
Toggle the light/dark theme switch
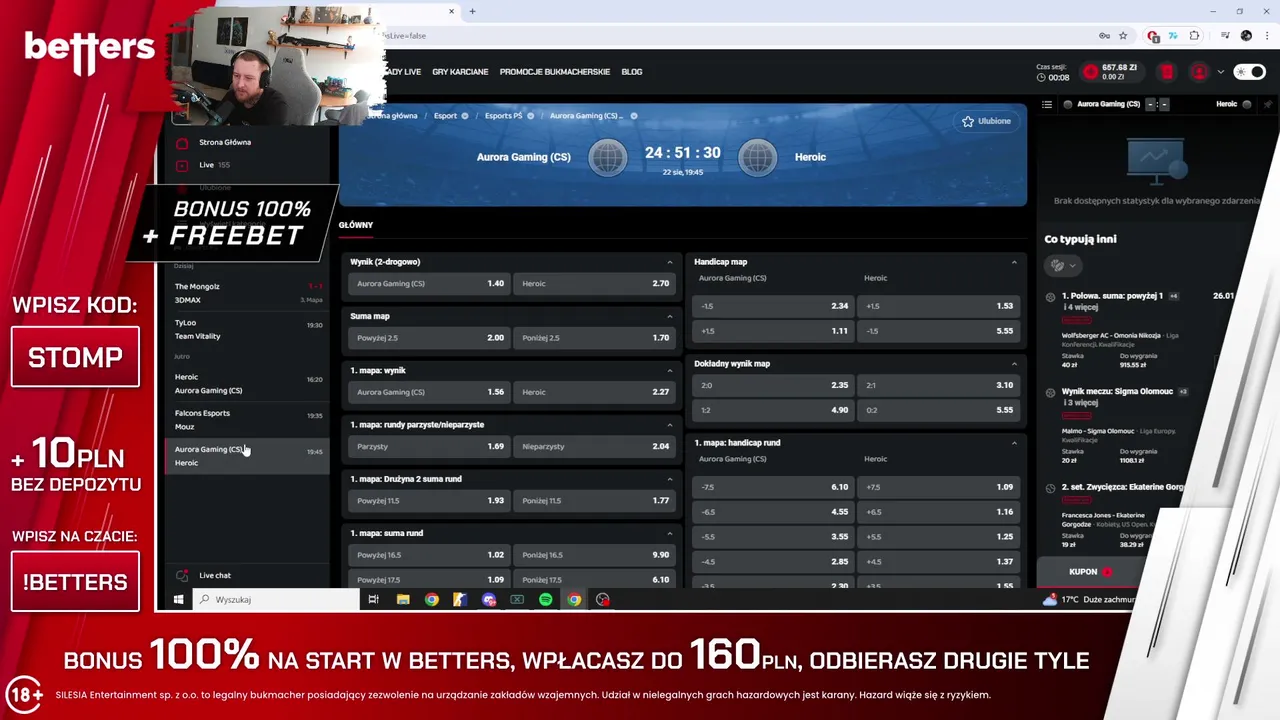1249,72
